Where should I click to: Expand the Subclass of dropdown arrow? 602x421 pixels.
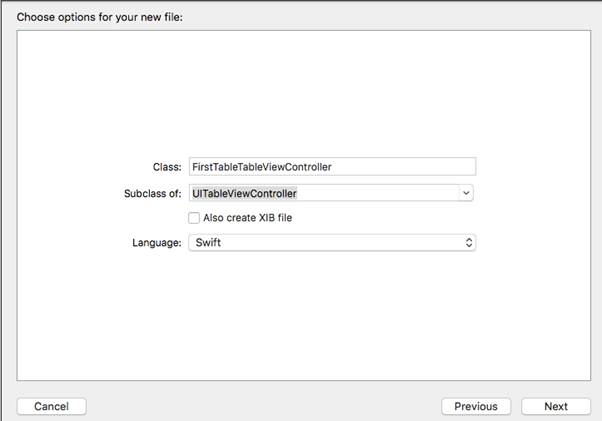click(467, 193)
